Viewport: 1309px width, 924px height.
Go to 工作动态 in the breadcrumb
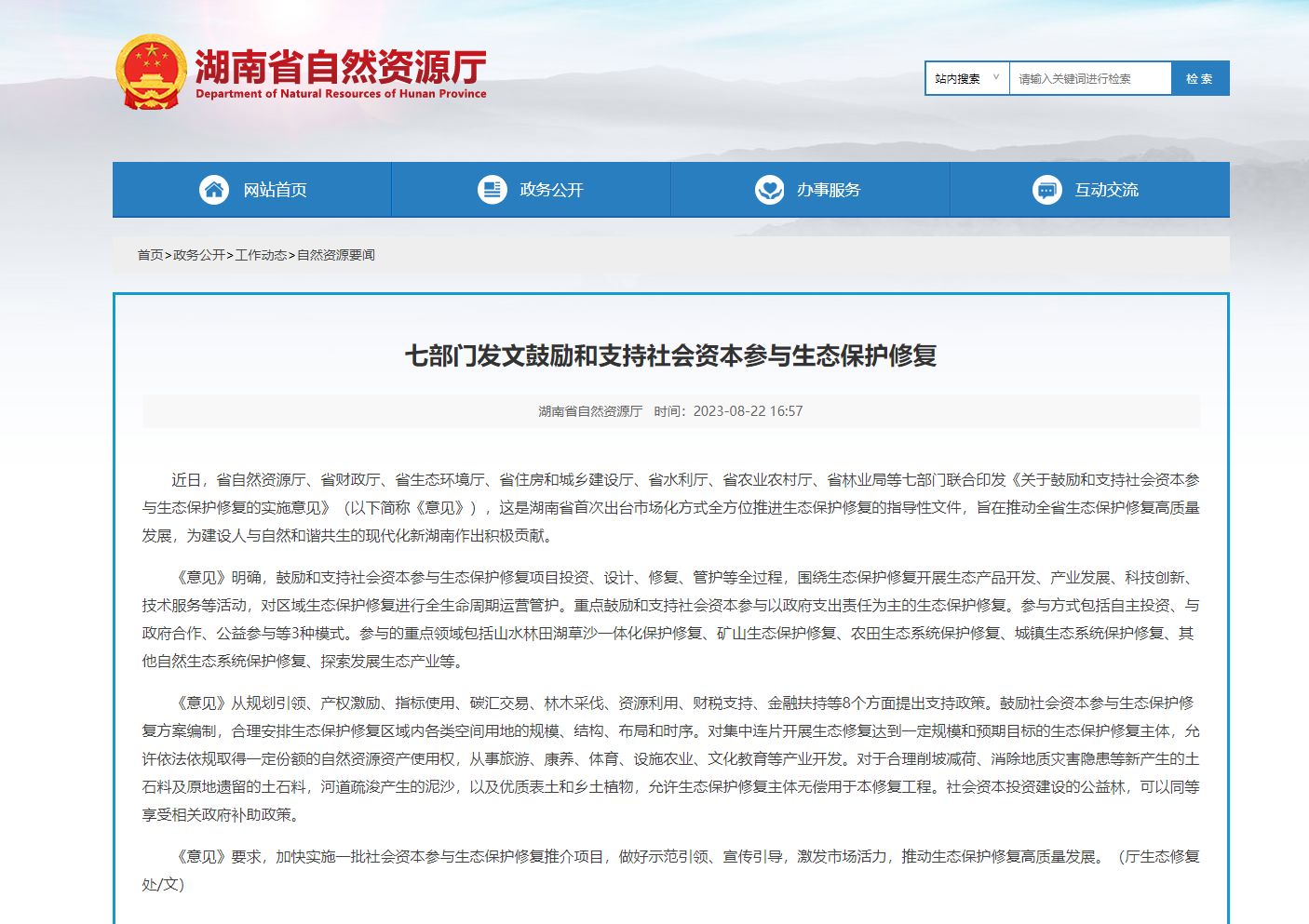point(261,255)
